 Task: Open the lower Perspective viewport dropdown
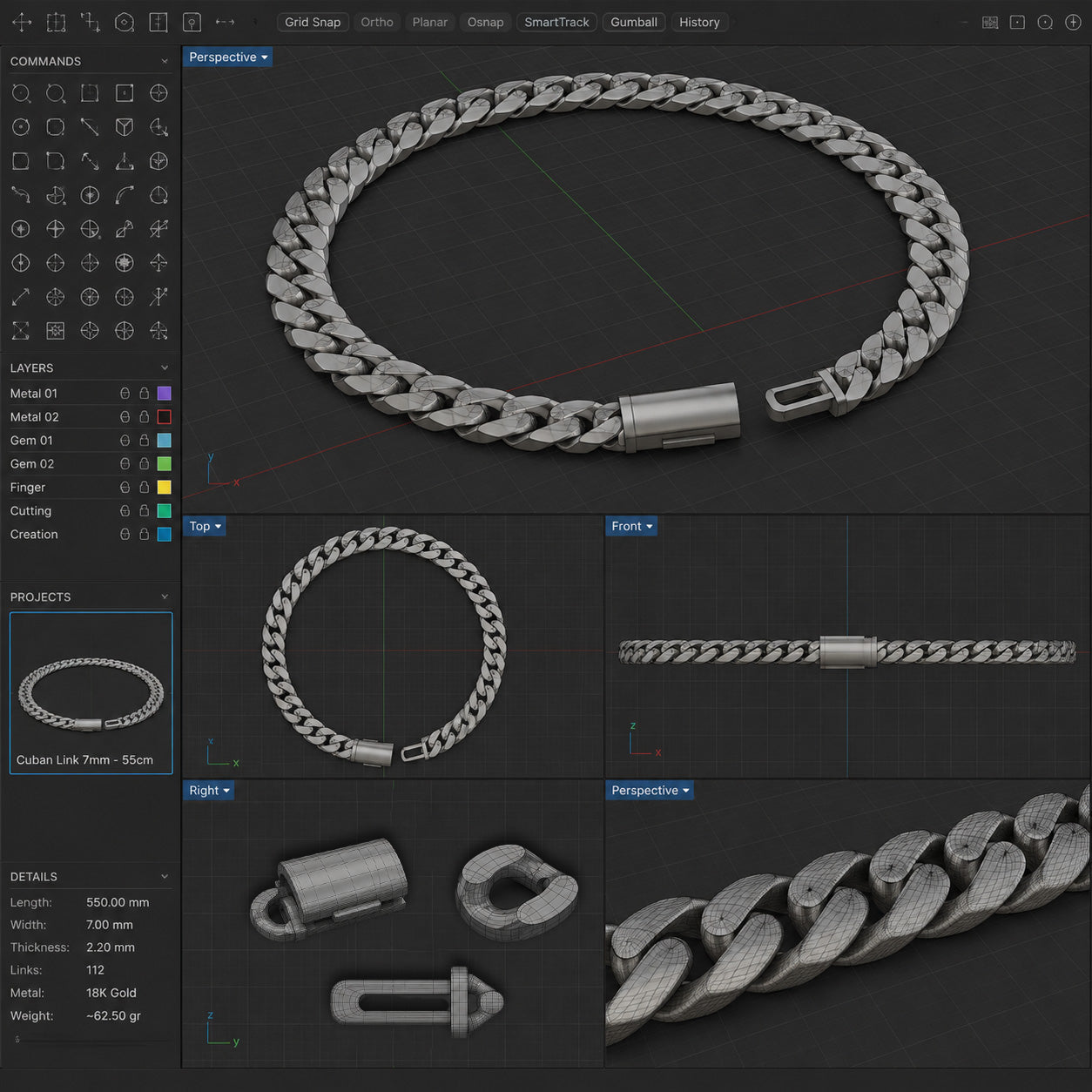650,791
